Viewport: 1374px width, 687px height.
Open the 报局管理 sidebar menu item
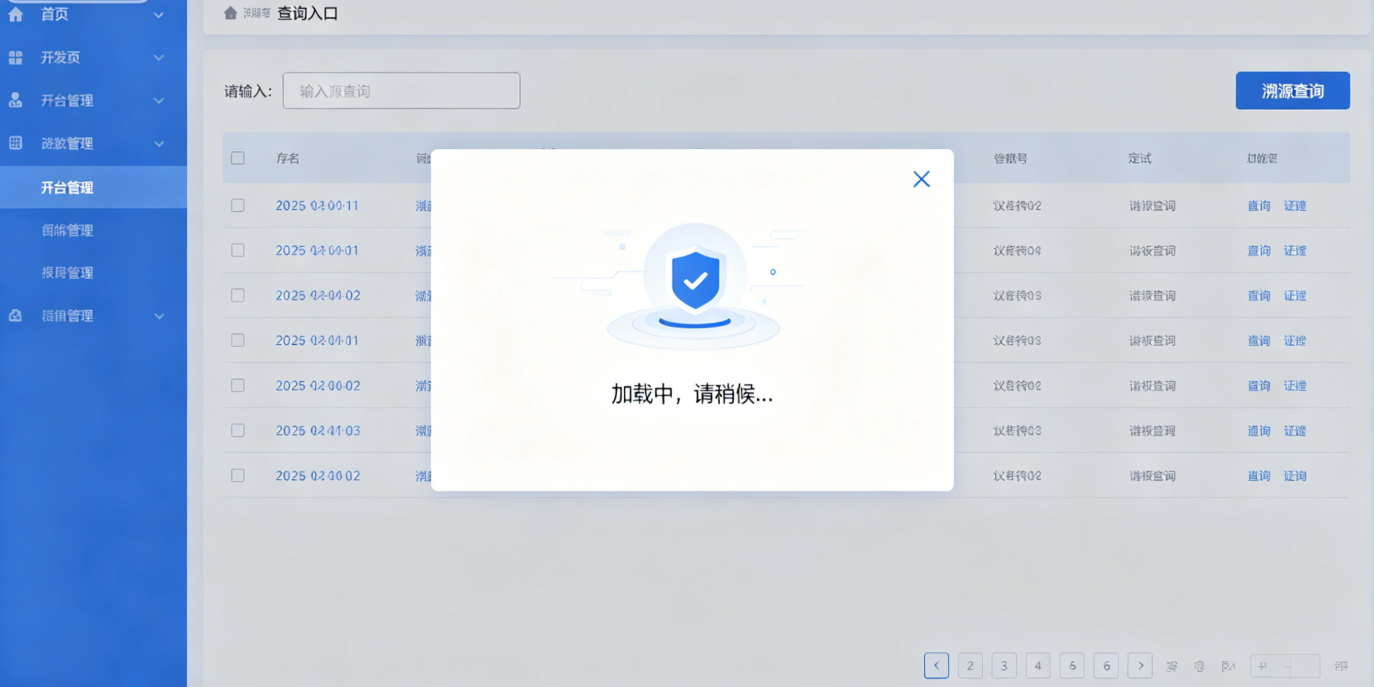point(94,272)
